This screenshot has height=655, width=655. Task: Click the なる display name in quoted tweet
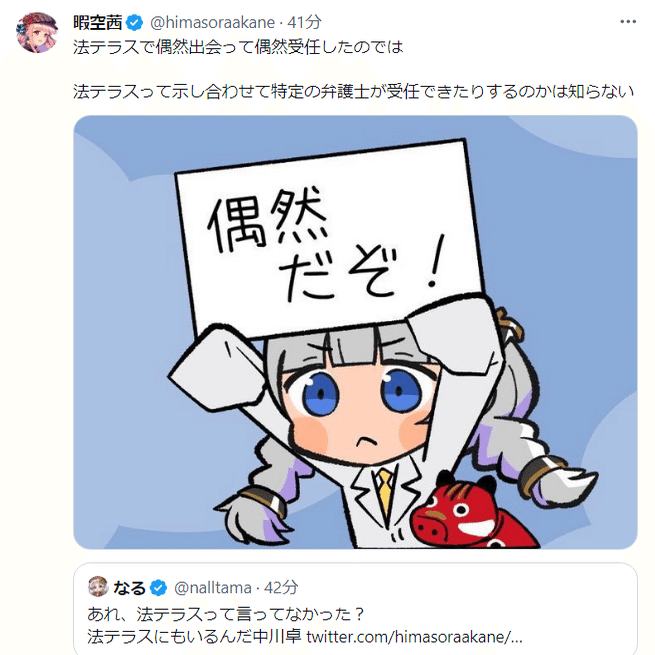[129, 588]
